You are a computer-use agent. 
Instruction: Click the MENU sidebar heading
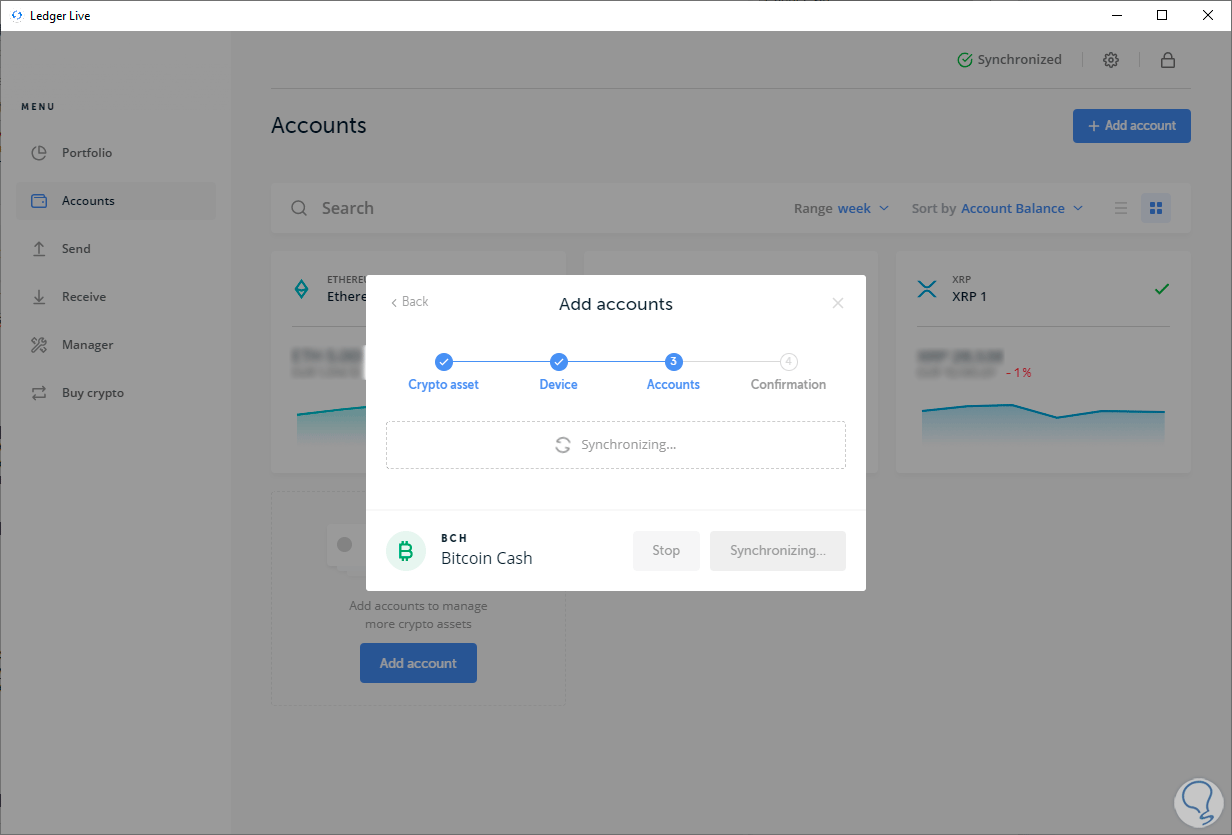(38, 107)
